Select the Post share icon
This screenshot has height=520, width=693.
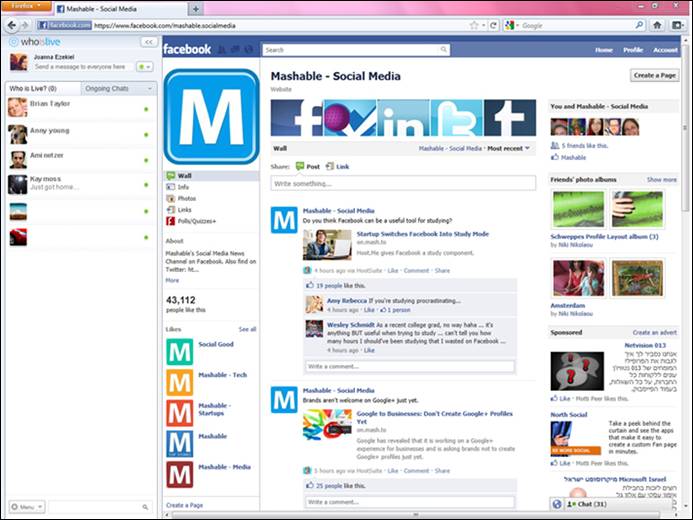[300, 167]
